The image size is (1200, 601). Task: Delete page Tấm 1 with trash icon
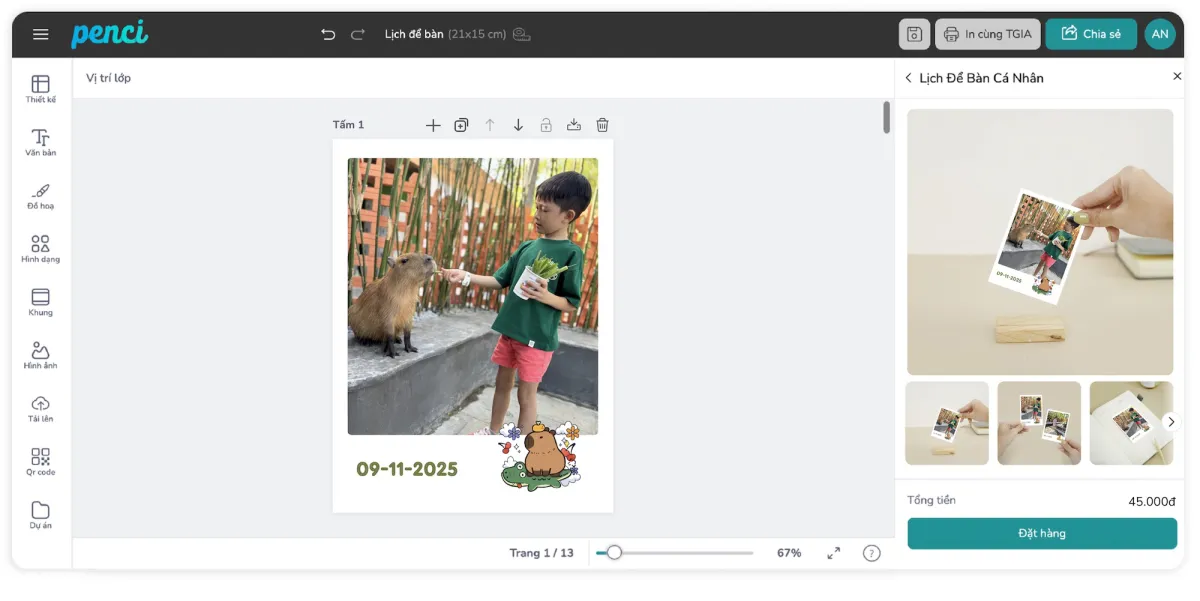tap(602, 125)
